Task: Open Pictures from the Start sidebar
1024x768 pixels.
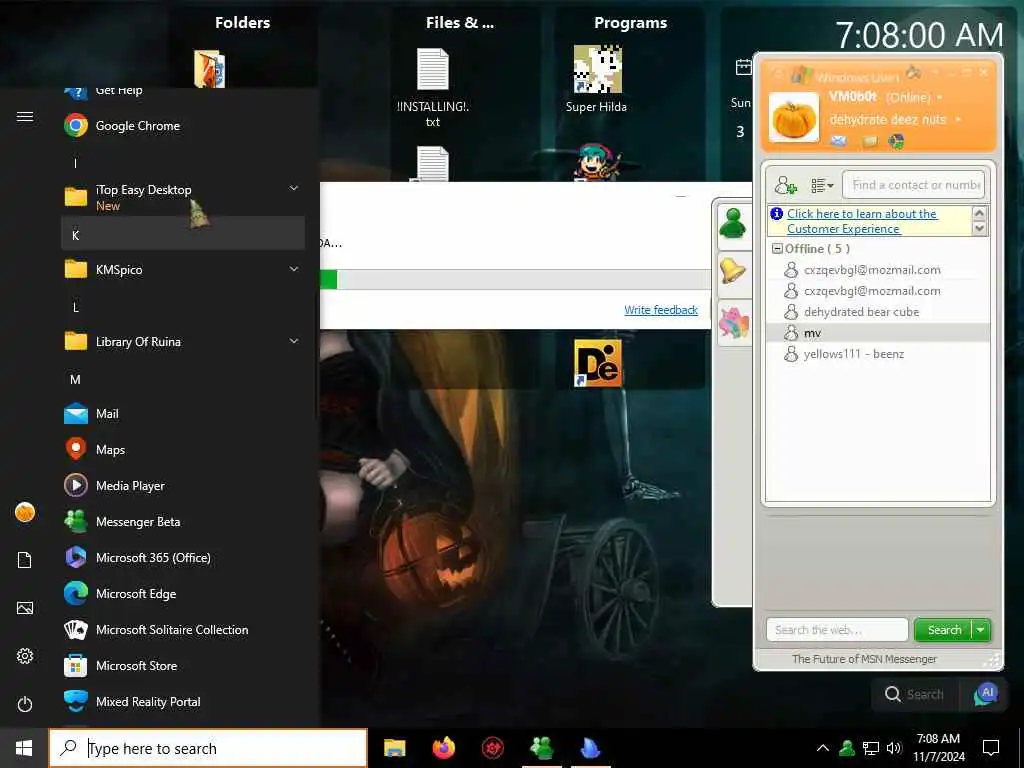Action: [25, 608]
